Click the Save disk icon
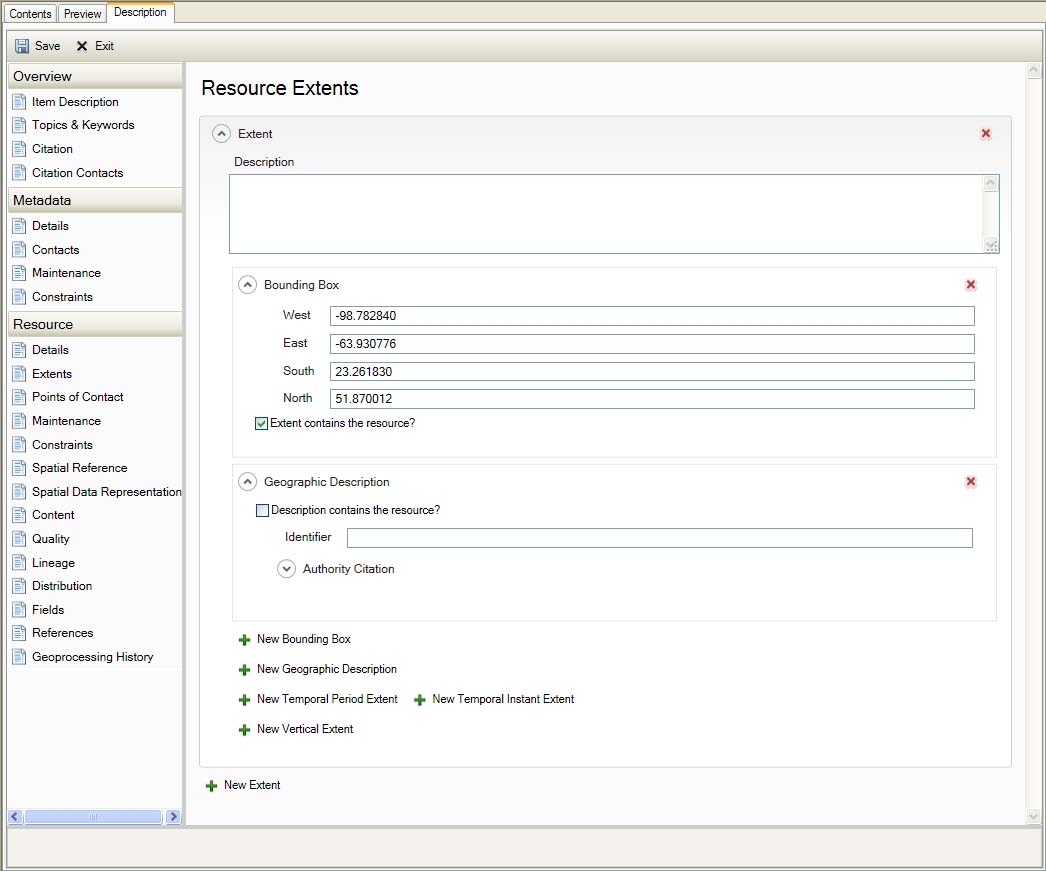1046x871 pixels. (22, 46)
